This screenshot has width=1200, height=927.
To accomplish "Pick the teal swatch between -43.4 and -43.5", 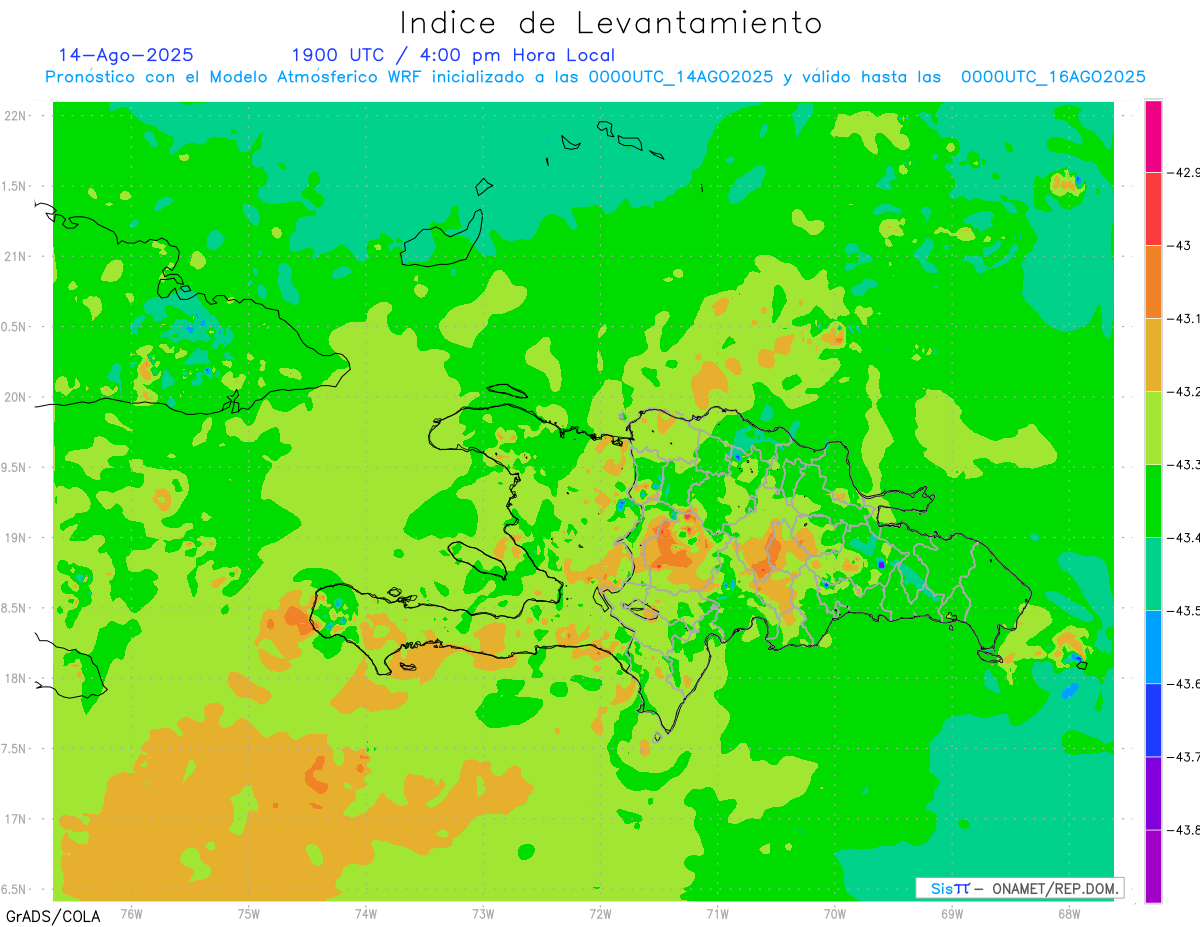I will (1153, 574).
